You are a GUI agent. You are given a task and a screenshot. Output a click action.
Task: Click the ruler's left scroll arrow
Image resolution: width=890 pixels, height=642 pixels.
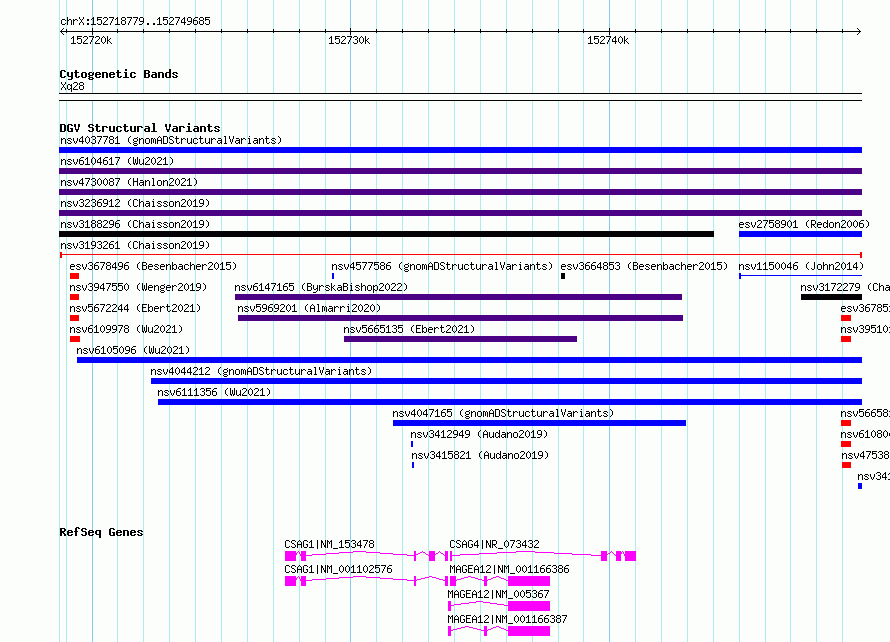(x=62, y=31)
